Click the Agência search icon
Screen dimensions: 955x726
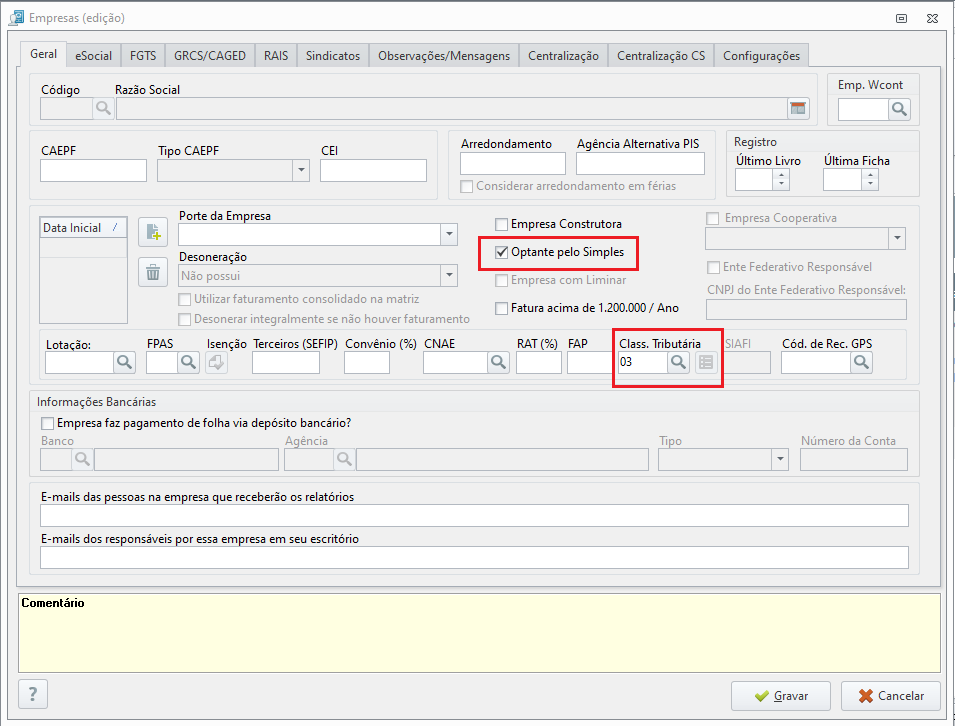[x=344, y=459]
